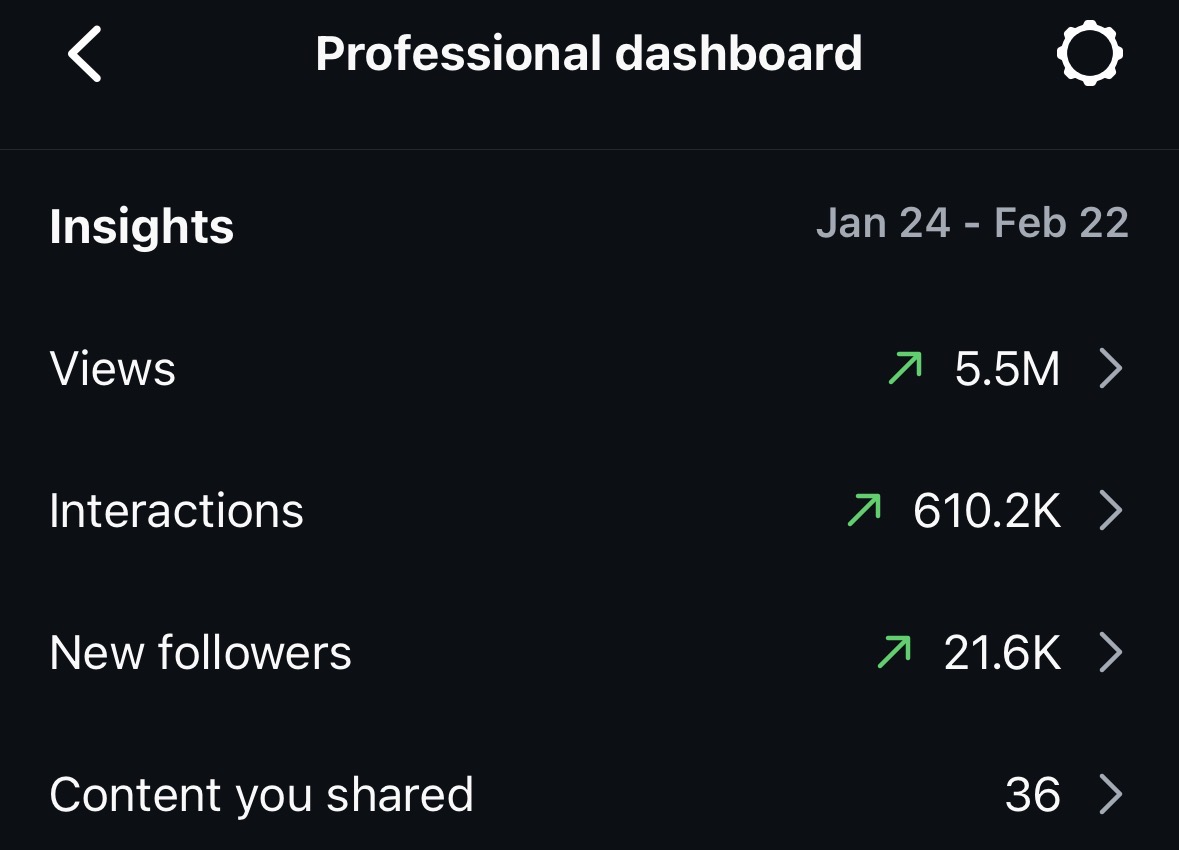Viewport: 1179px width, 850px height.
Task: Click the 36 shared content count
Action: [x=1032, y=796]
